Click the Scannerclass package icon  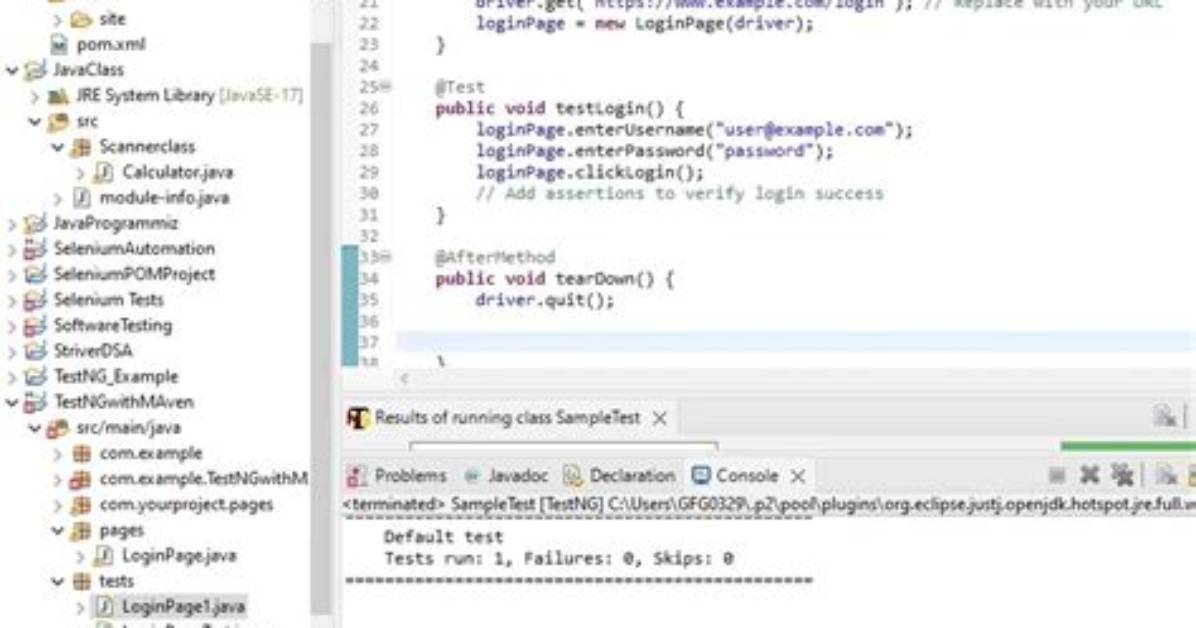click(81, 147)
